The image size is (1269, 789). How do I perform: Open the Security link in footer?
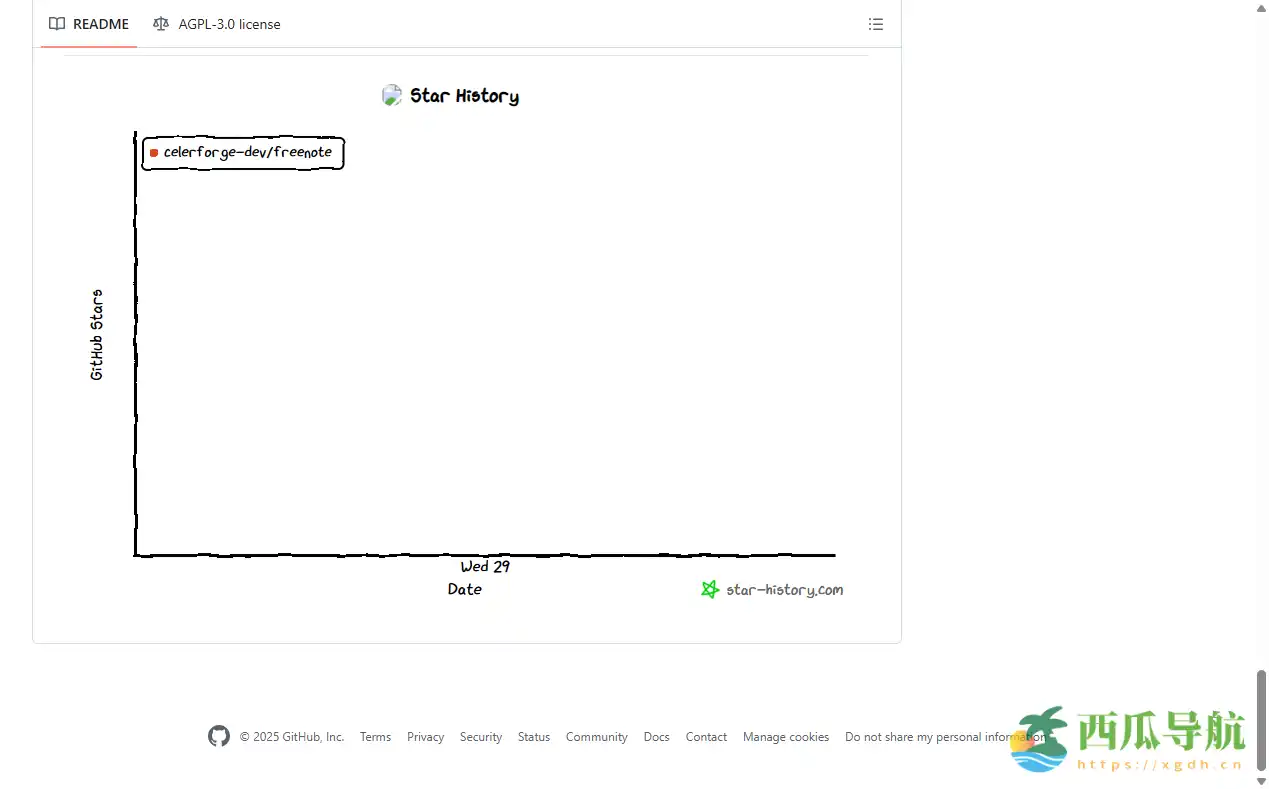(x=480, y=737)
